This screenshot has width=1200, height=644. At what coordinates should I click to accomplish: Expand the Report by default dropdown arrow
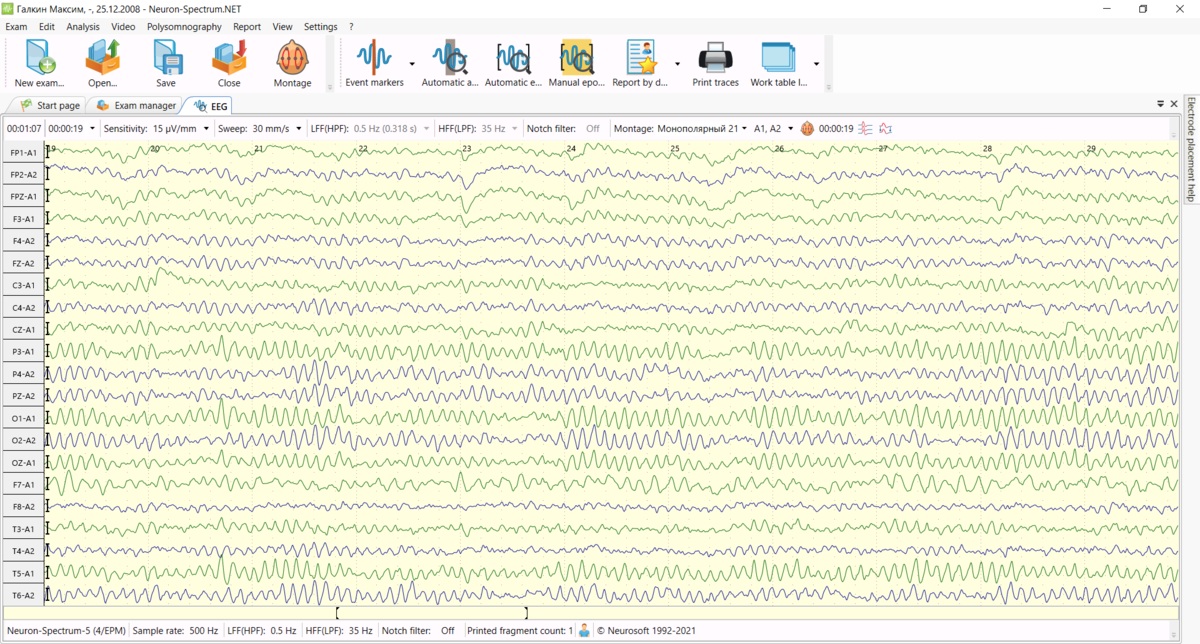tap(677, 62)
